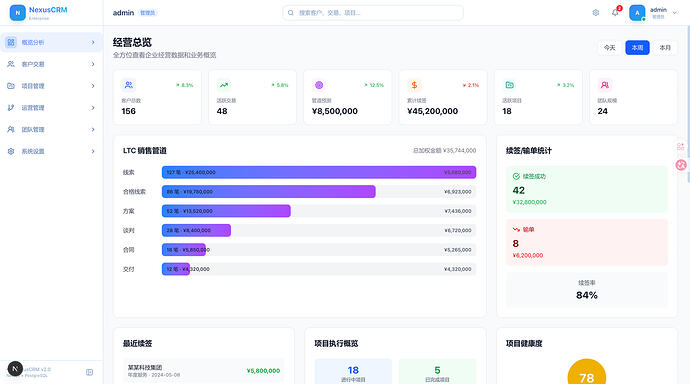The image size is (690, 384).
Task: Open the ¥5,800,000 recent renewal row
Action: pos(203,371)
